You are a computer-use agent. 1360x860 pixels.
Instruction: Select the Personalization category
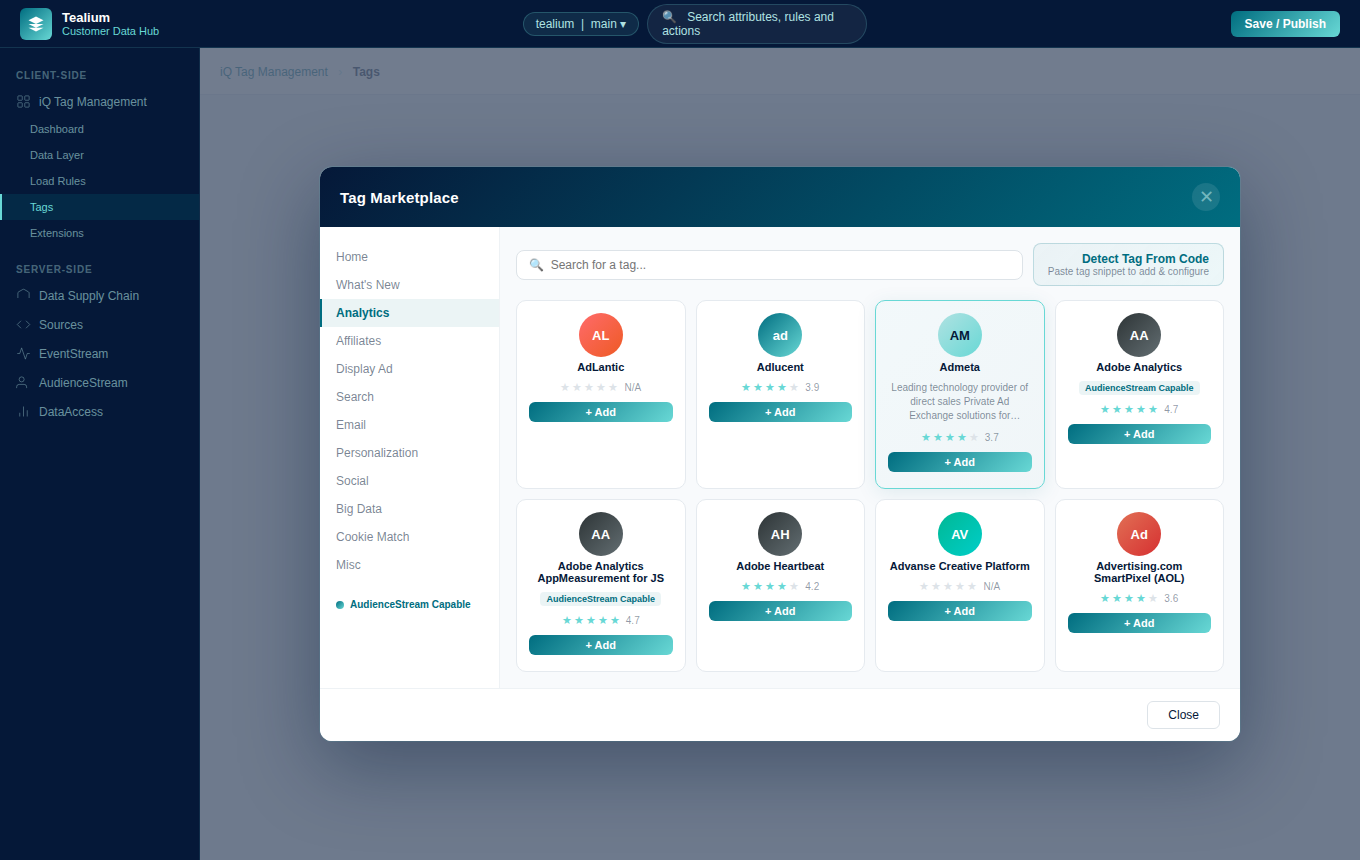click(x=377, y=453)
